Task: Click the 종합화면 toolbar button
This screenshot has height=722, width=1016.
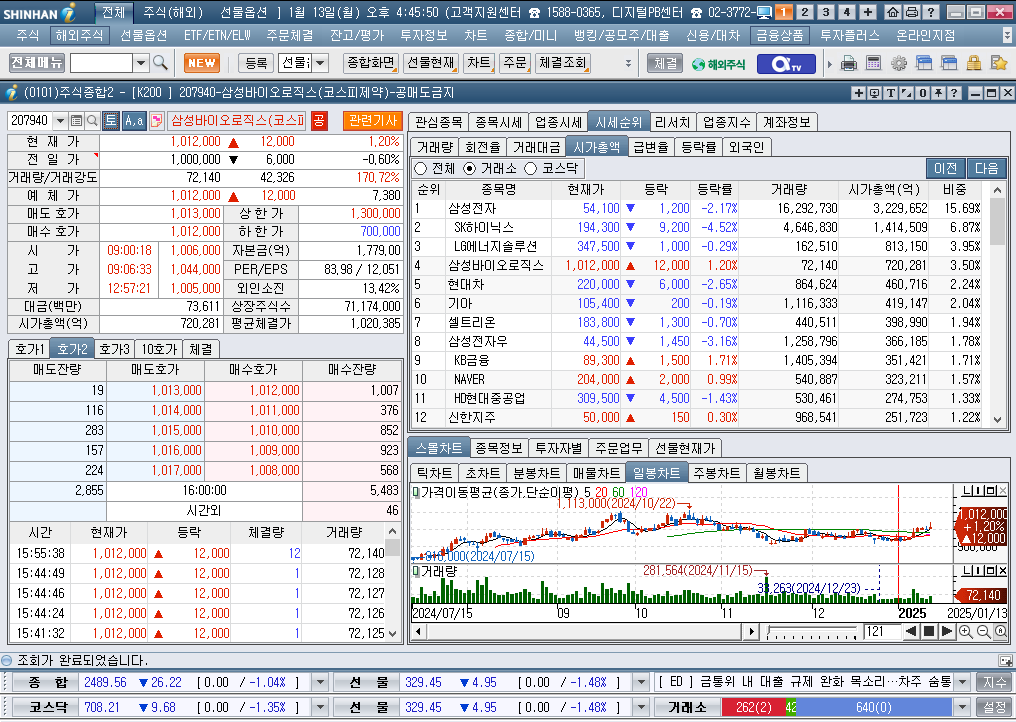Action: pyautogui.click(x=371, y=63)
